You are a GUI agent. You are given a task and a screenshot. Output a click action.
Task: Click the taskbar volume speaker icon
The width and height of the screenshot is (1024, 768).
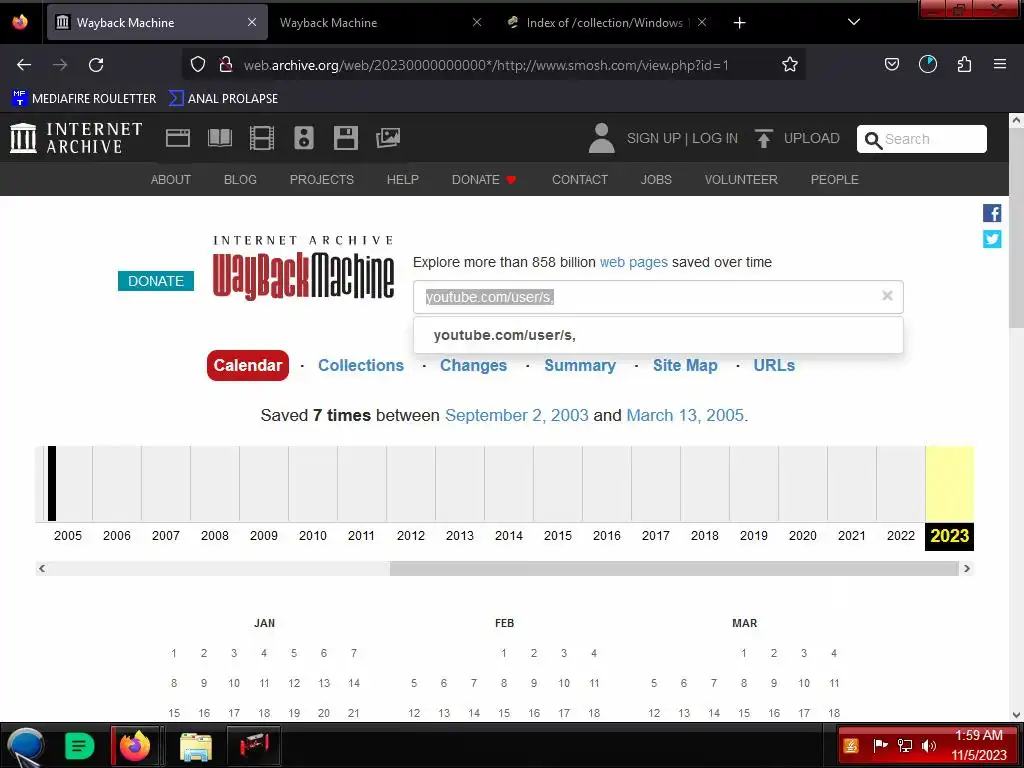928,746
